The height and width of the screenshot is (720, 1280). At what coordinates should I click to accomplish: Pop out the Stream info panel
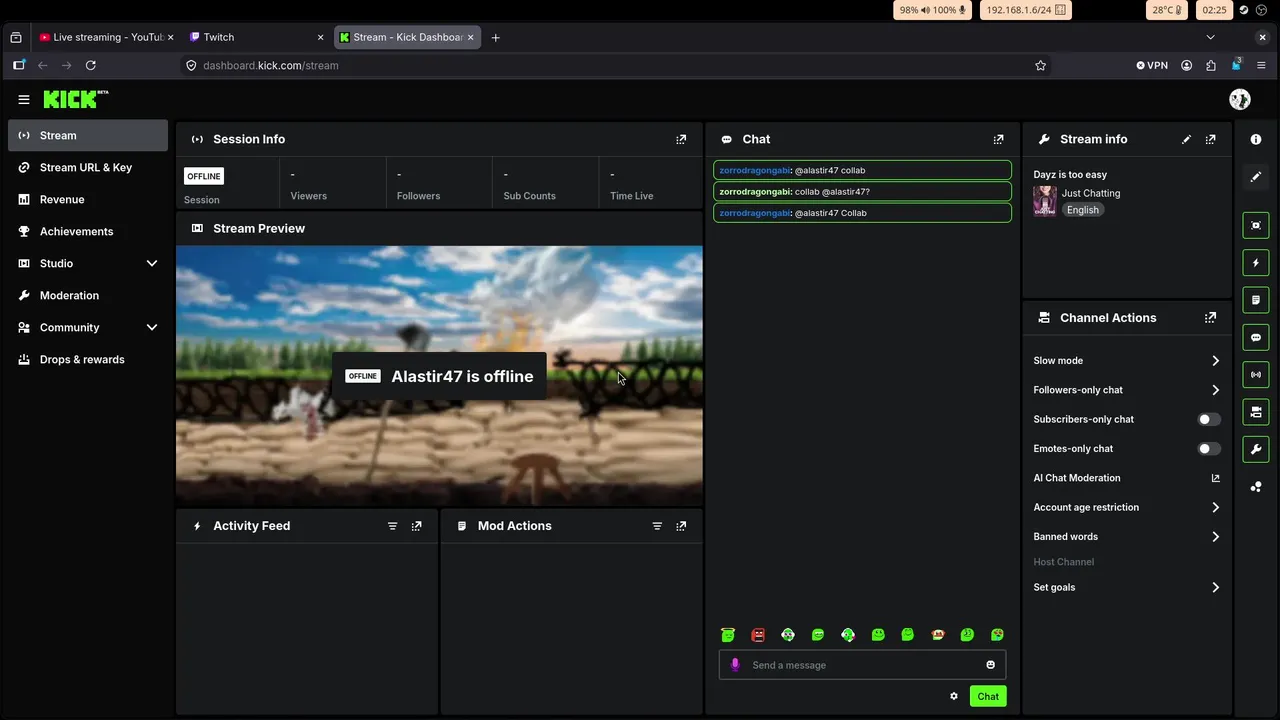[x=1211, y=139]
